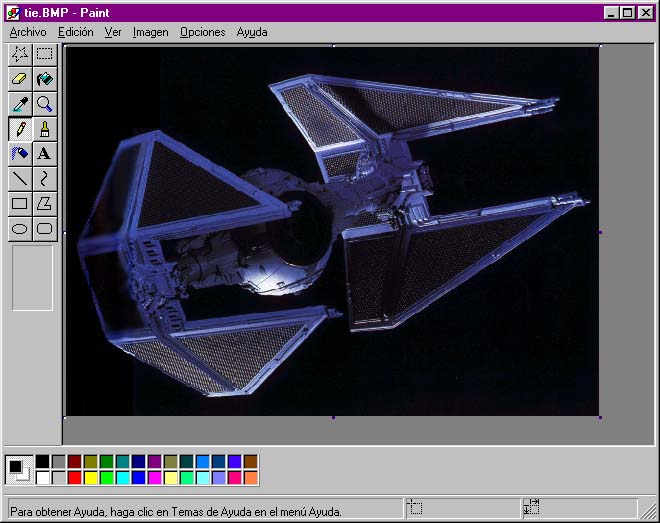Click the foreground/background color indicator box
660x523 pixels.
(19, 470)
